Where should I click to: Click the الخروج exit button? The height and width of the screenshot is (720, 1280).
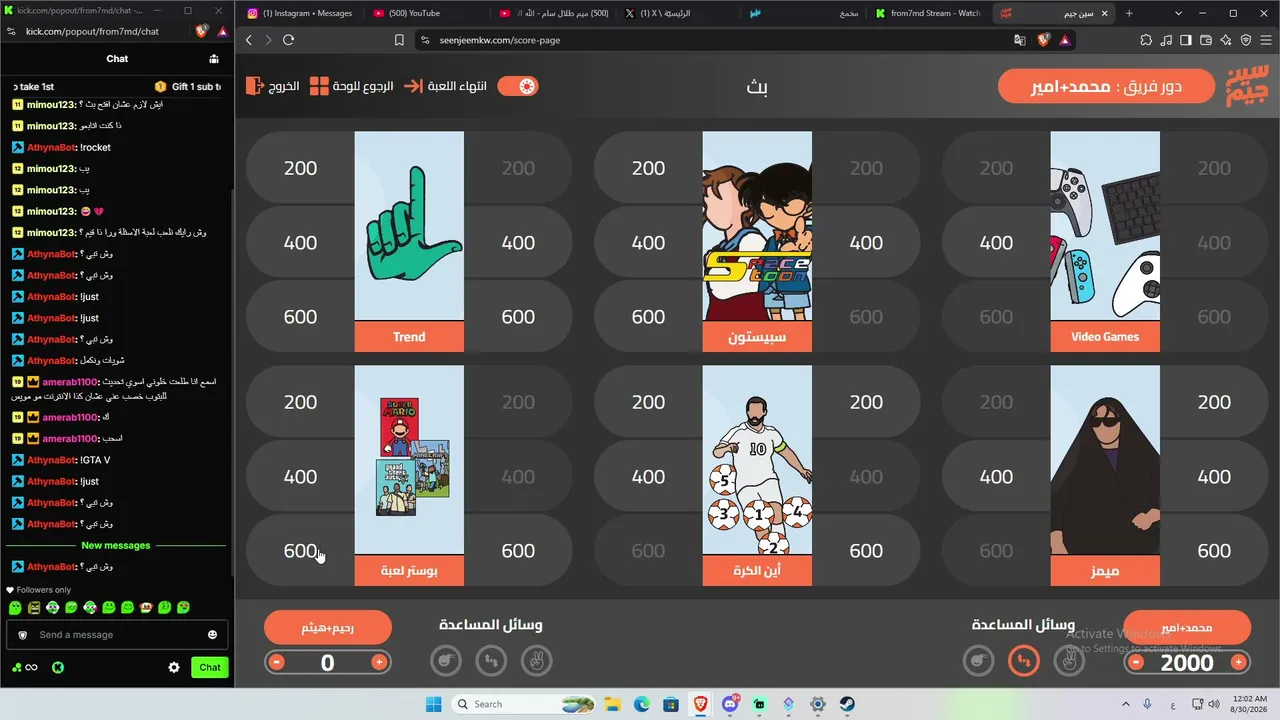point(272,86)
